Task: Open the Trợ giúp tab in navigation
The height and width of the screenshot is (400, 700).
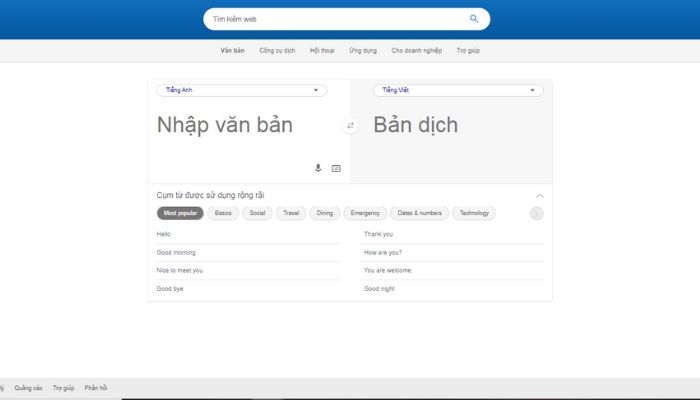Action: tap(468, 50)
